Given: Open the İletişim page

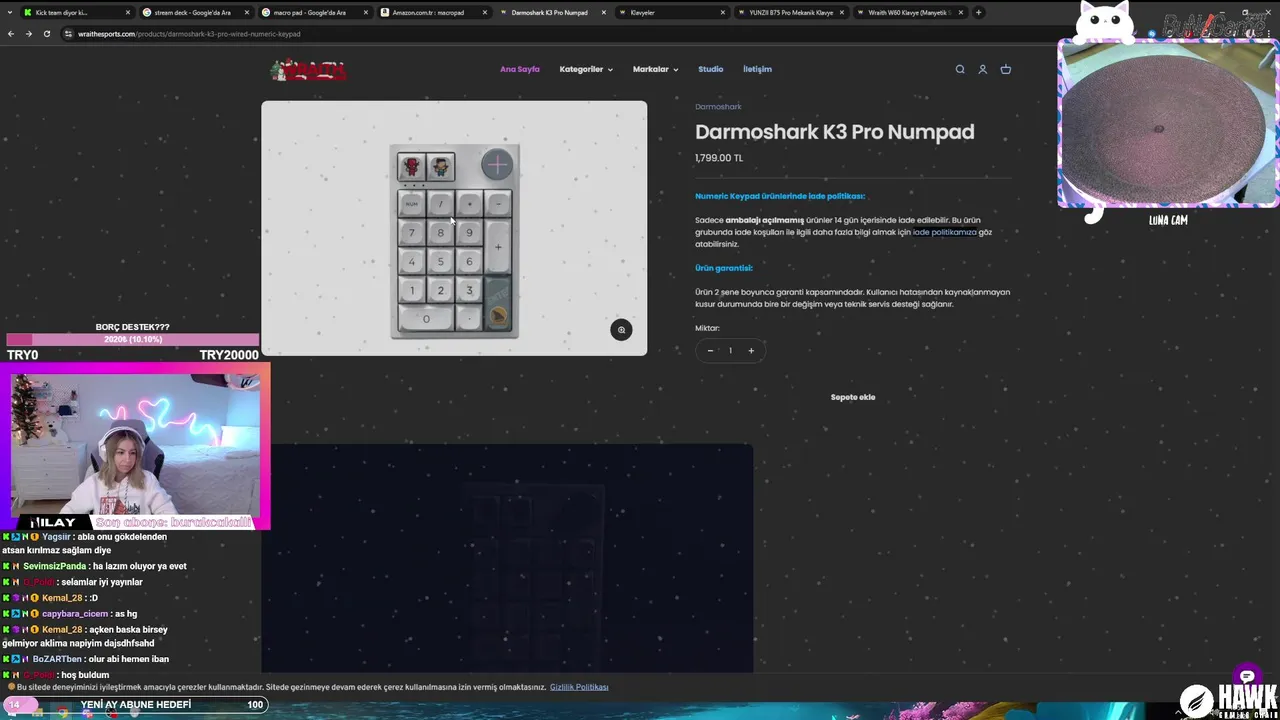Looking at the screenshot, I should point(757,69).
